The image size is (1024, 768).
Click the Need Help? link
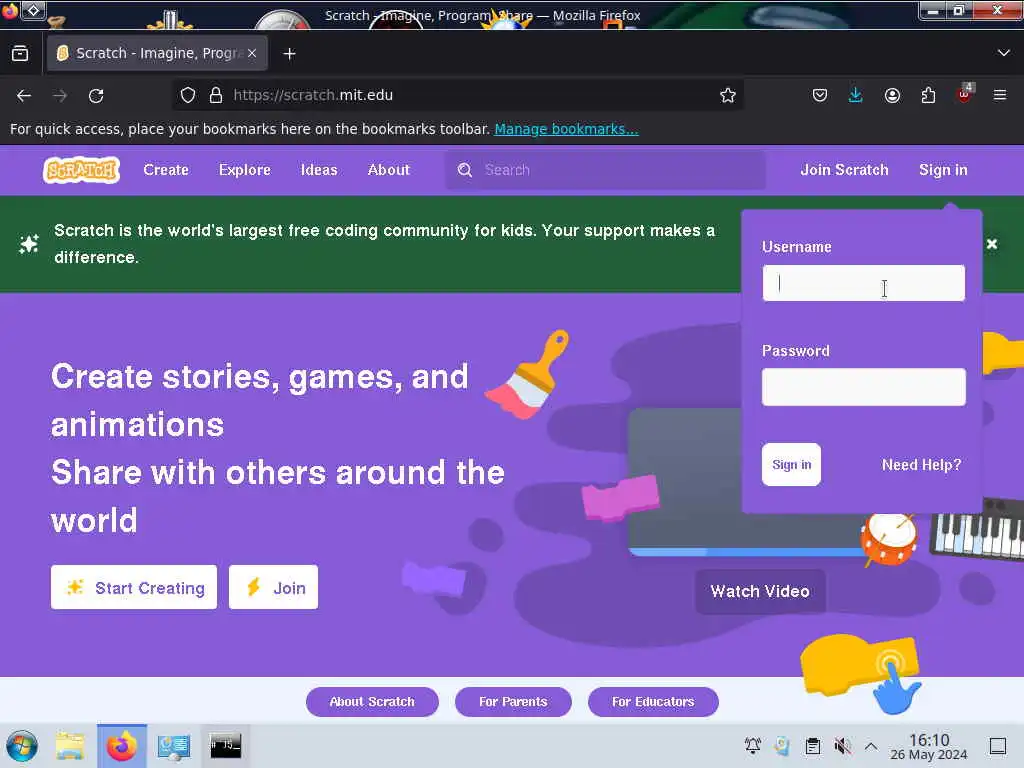pyautogui.click(x=921, y=464)
